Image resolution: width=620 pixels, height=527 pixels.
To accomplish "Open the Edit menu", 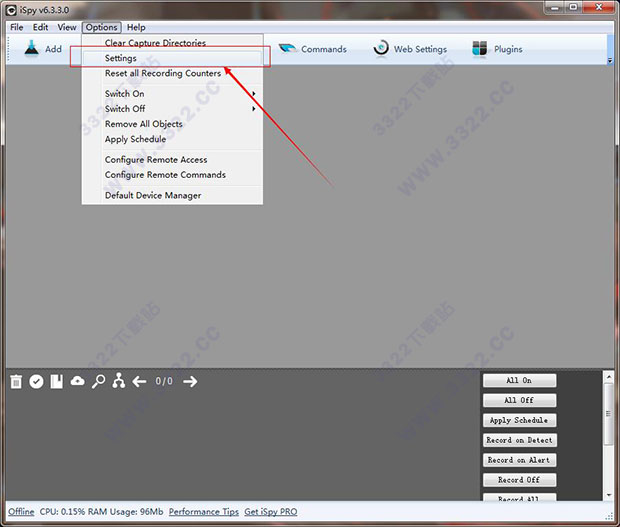I will [x=40, y=27].
